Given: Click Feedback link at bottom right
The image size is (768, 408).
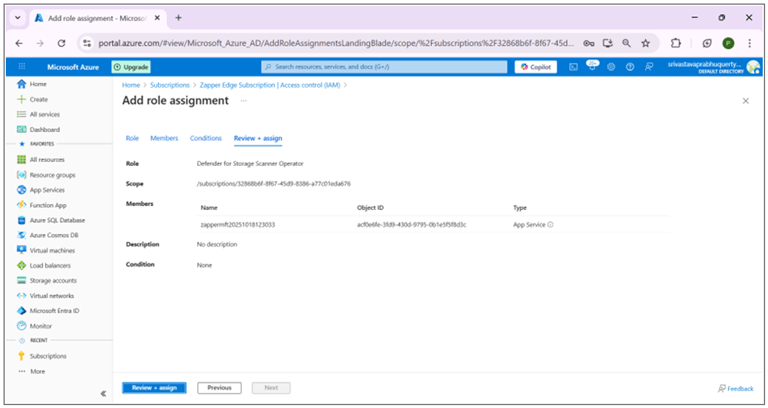Looking at the screenshot, I should click(736, 389).
